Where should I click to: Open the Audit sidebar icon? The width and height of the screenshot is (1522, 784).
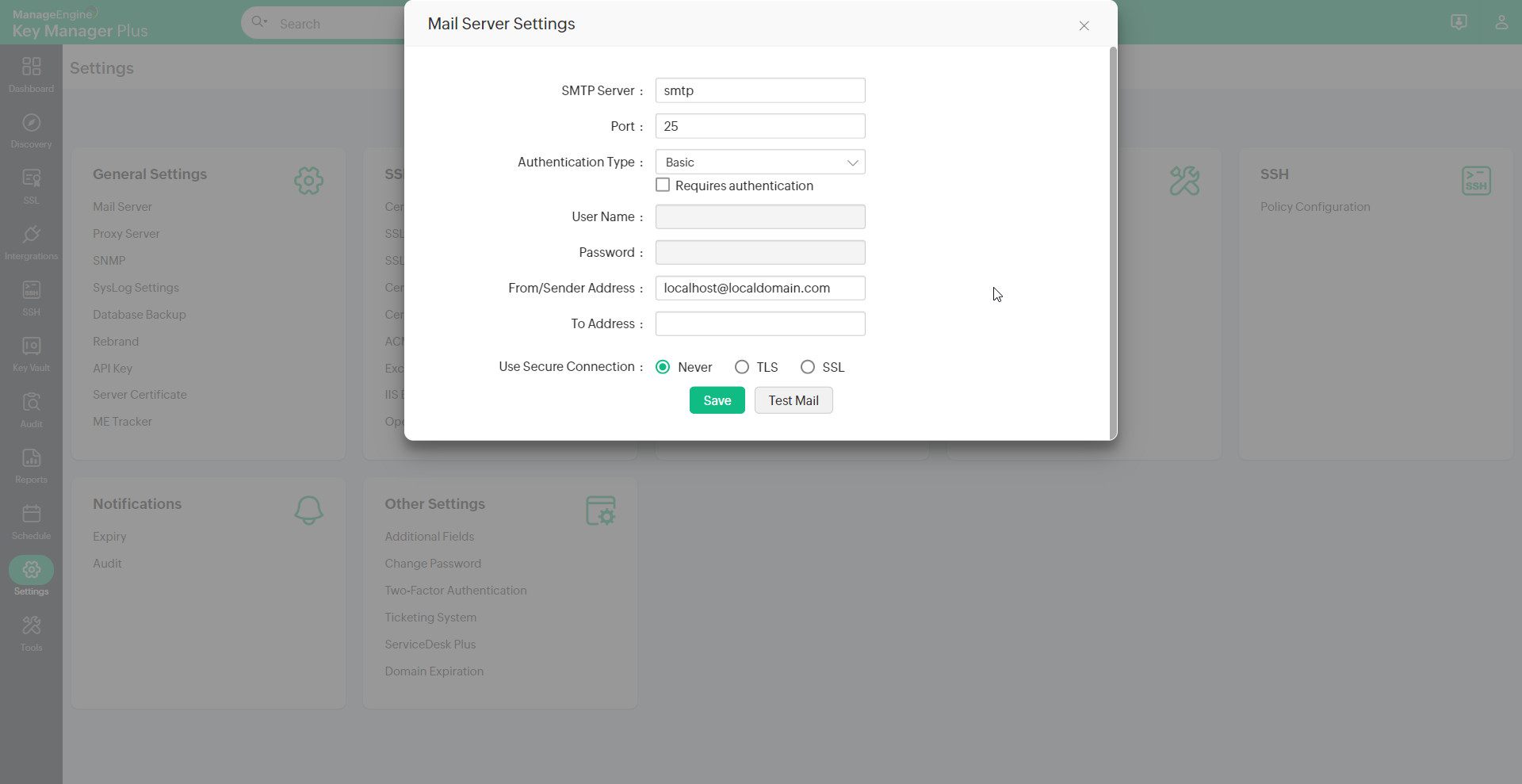(31, 403)
